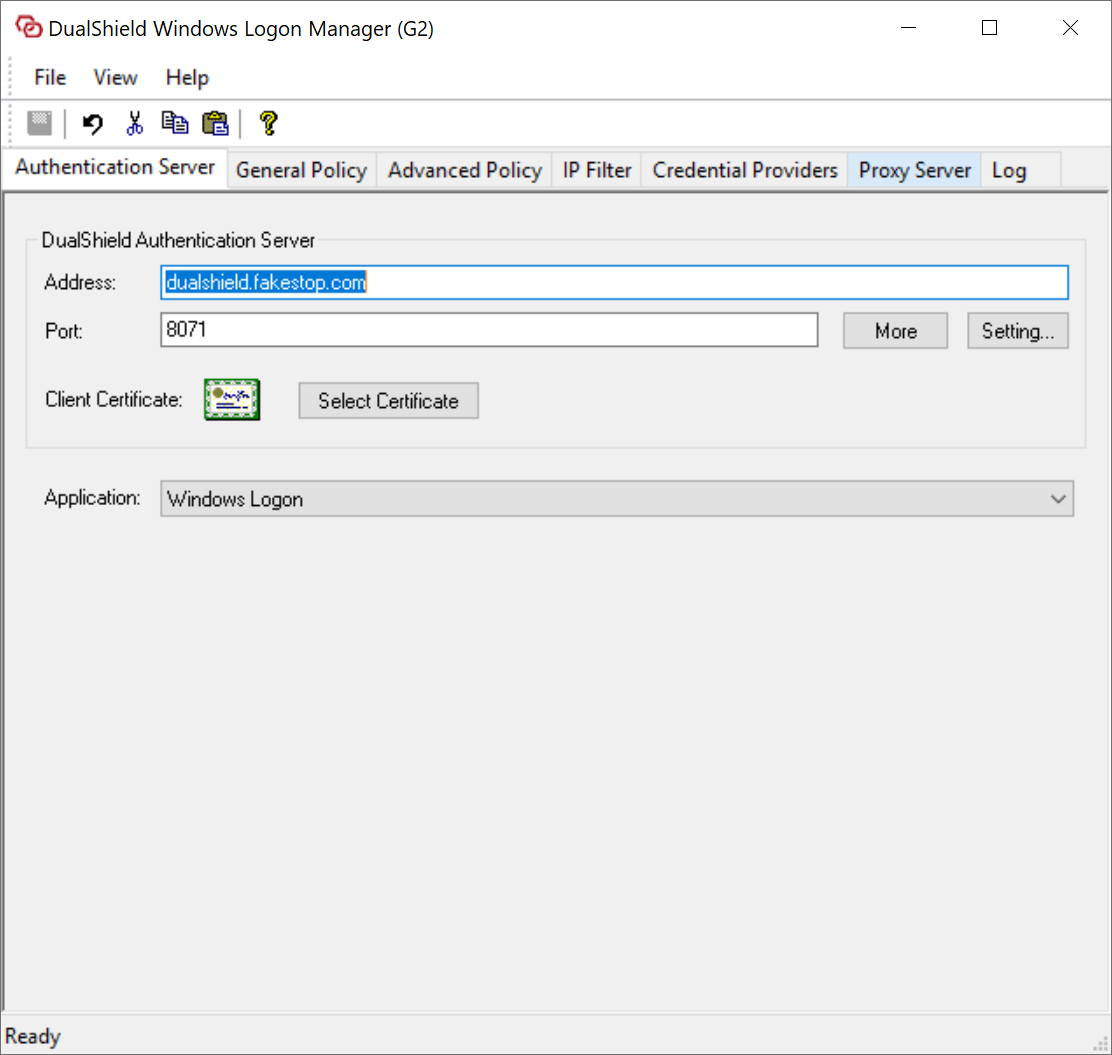The height and width of the screenshot is (1055, 1112).
Task: Click the yellow Help question mark icon
Action: [267, 123]
